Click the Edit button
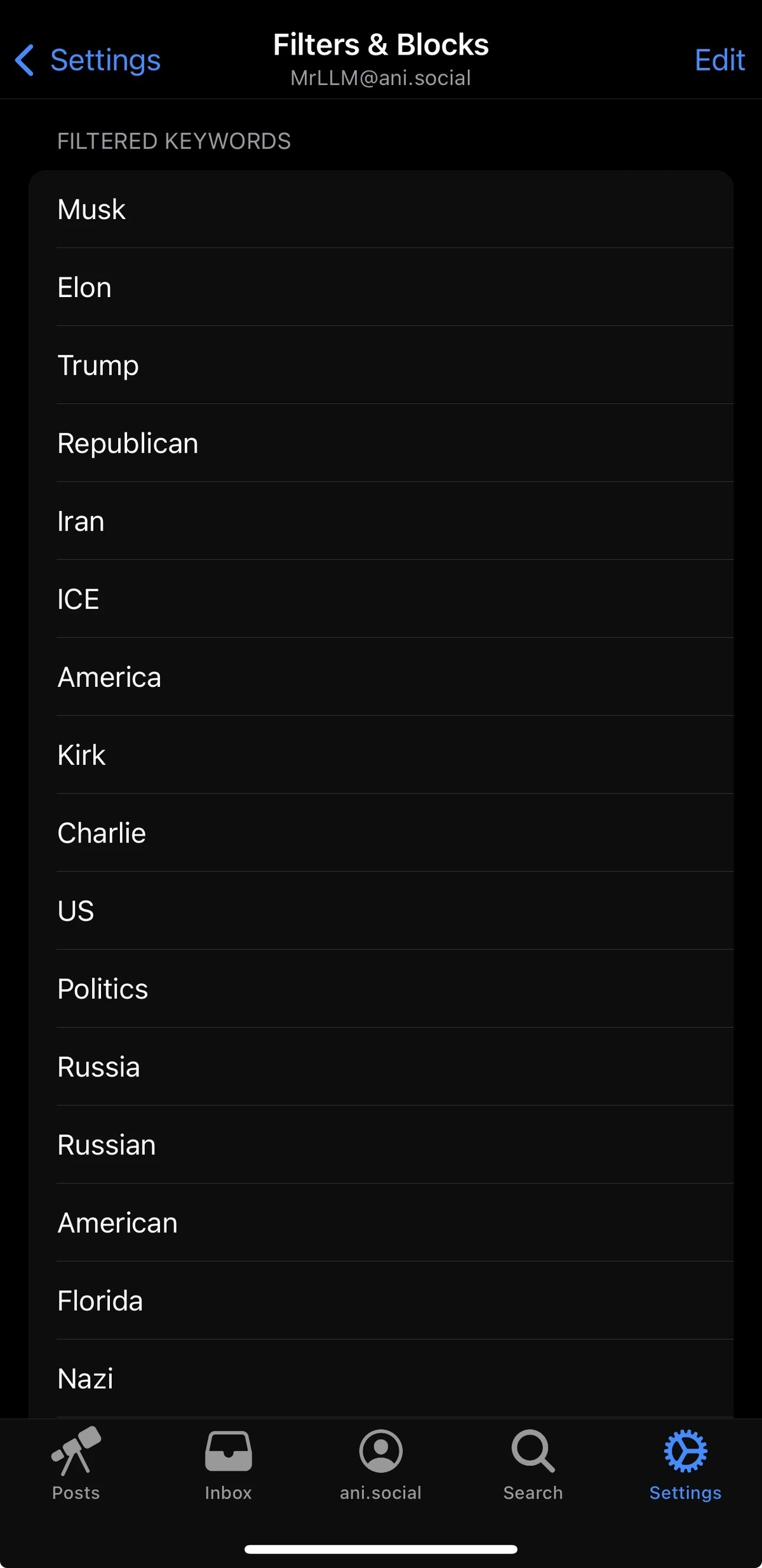The height and width of the screenshot is (1568, 762). (x=719, y=60)
